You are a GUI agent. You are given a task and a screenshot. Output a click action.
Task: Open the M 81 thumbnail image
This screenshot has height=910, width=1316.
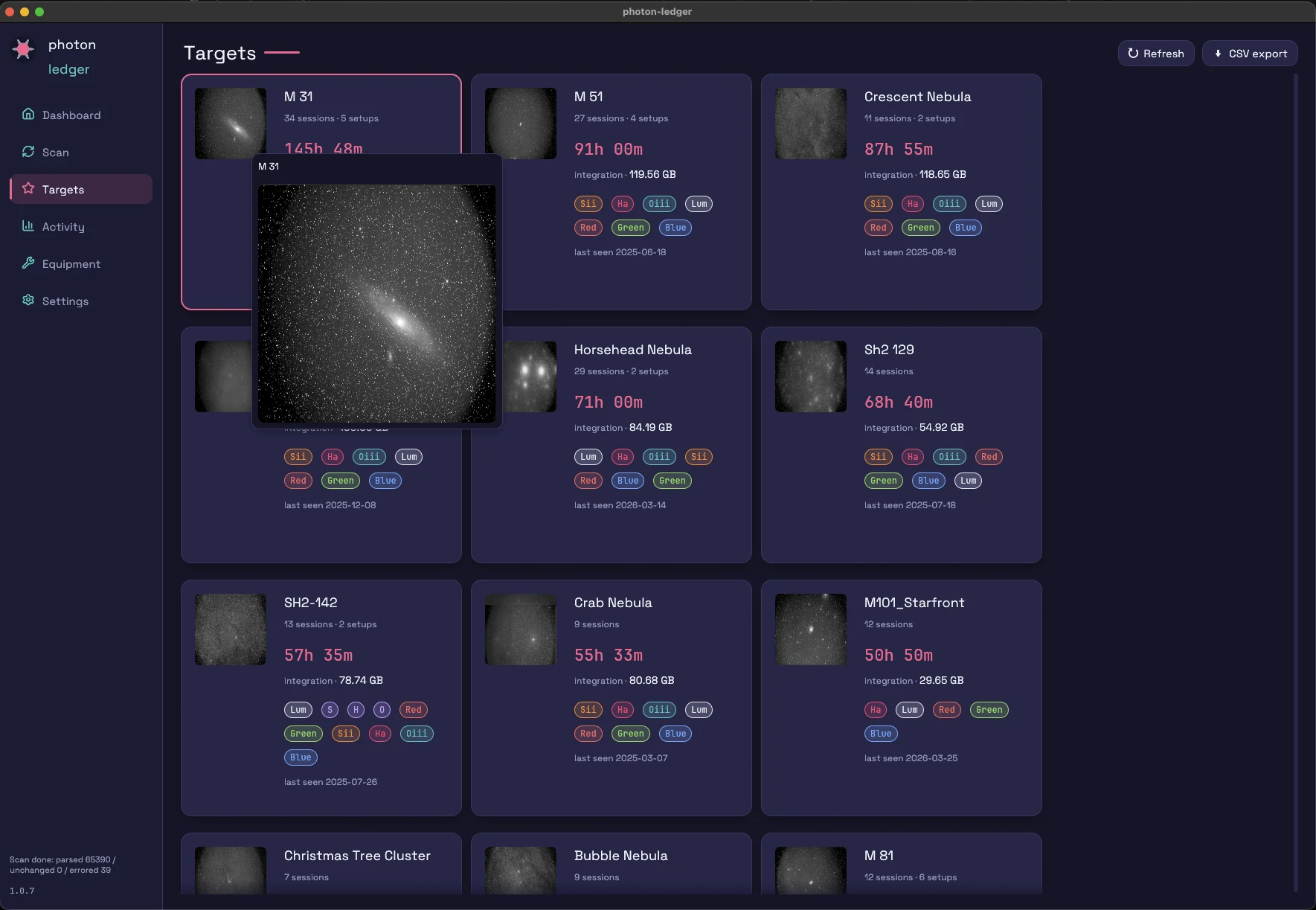(x=811, y=871)
